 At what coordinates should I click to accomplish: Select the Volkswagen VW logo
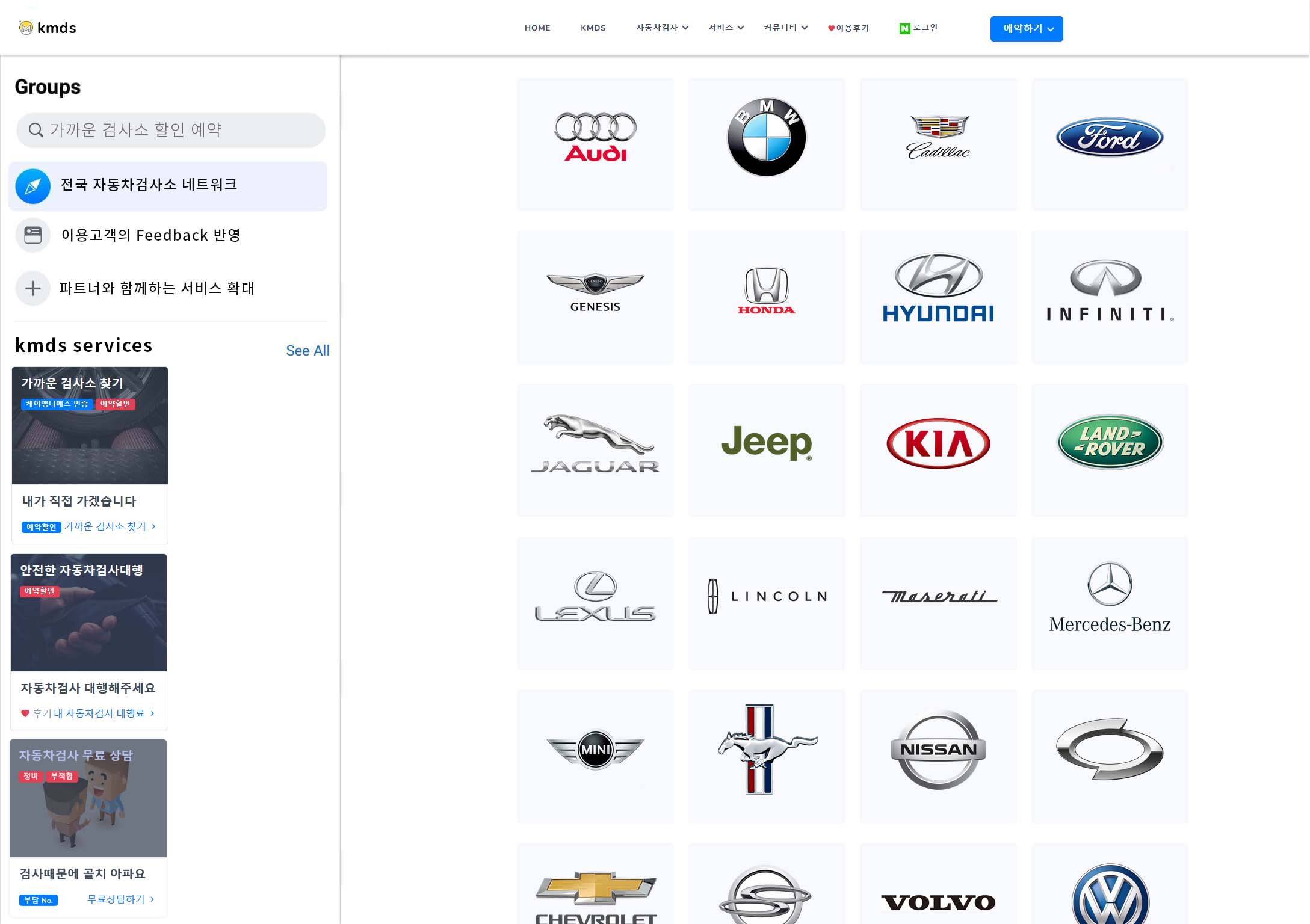[1110, 894]
